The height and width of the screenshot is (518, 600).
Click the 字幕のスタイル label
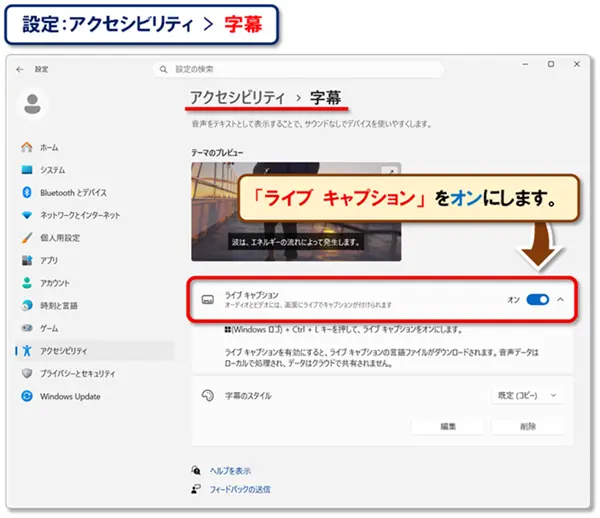pyautogui.click(x=248, y=396)
